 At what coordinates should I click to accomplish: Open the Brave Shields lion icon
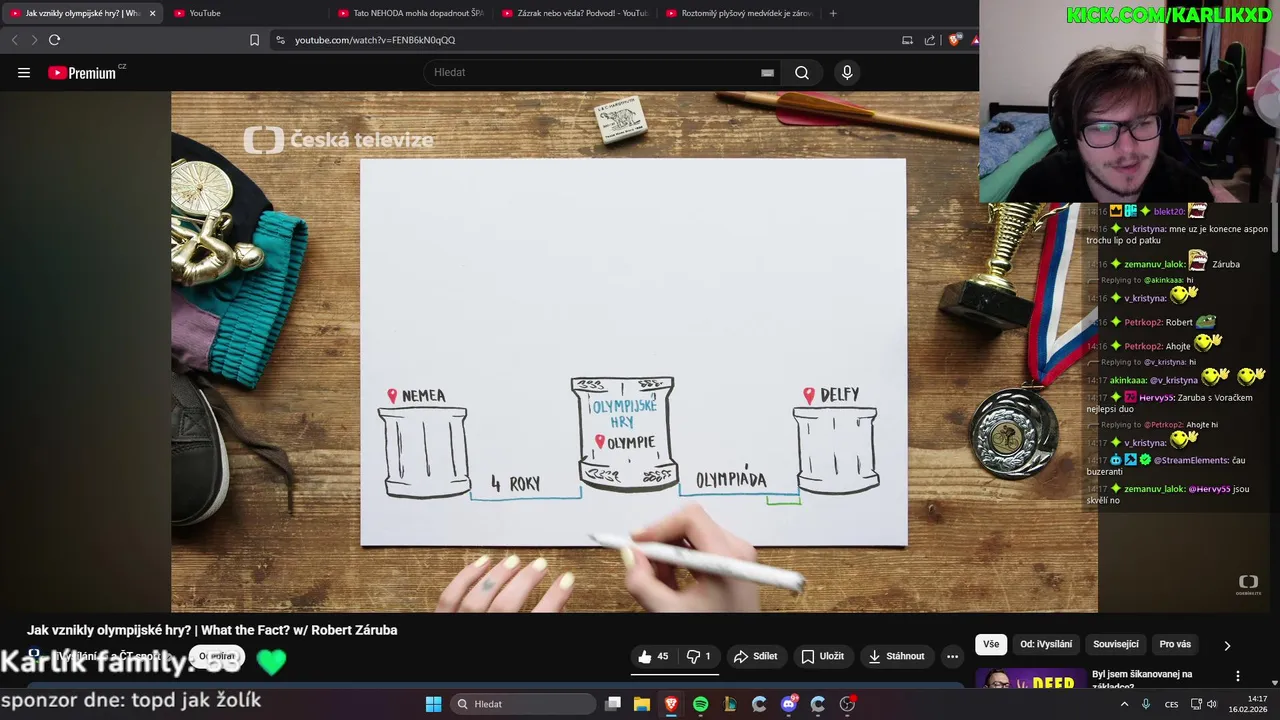954,40
